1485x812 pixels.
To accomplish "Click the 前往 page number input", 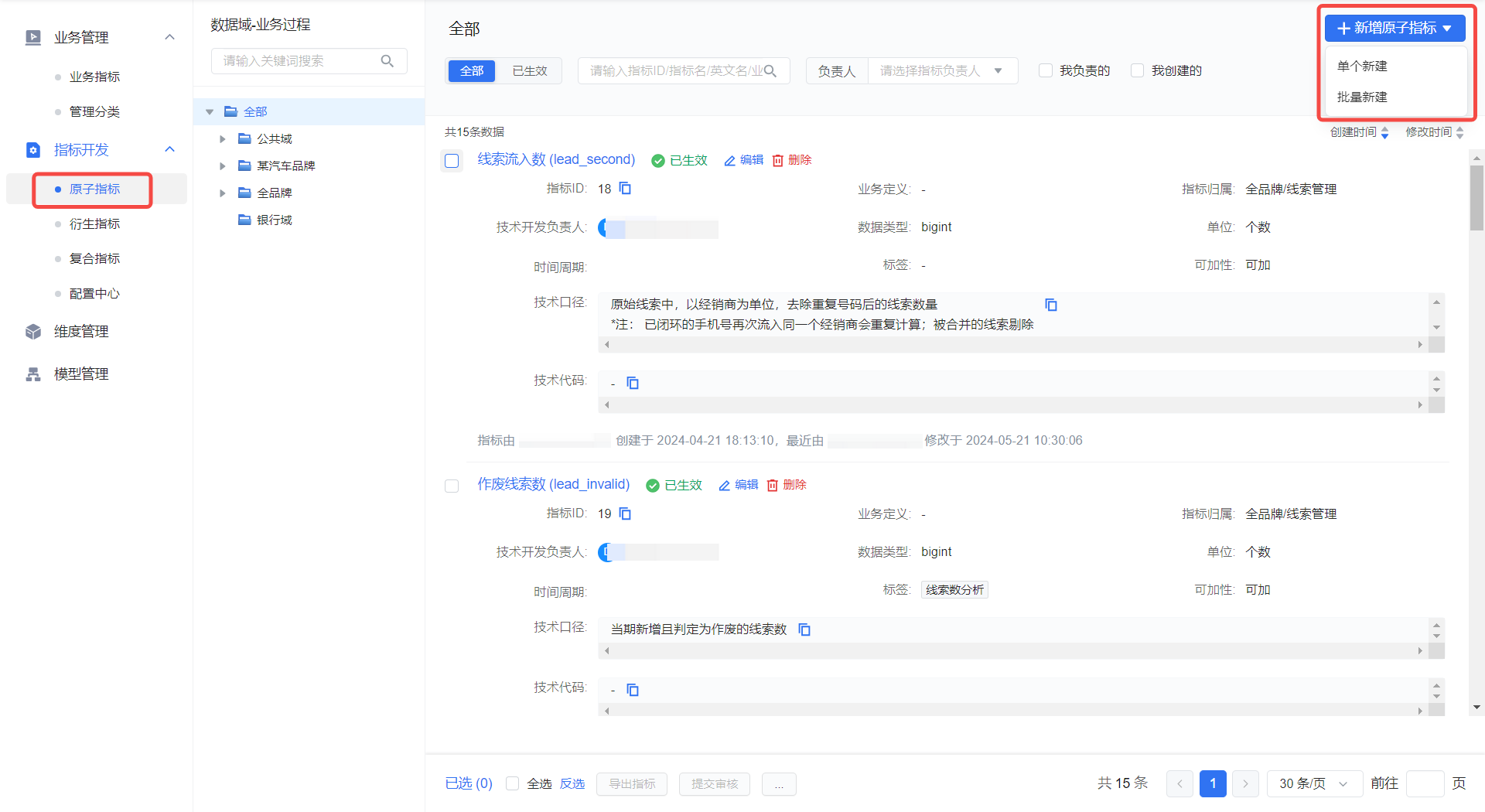I will coord(1425,783).
